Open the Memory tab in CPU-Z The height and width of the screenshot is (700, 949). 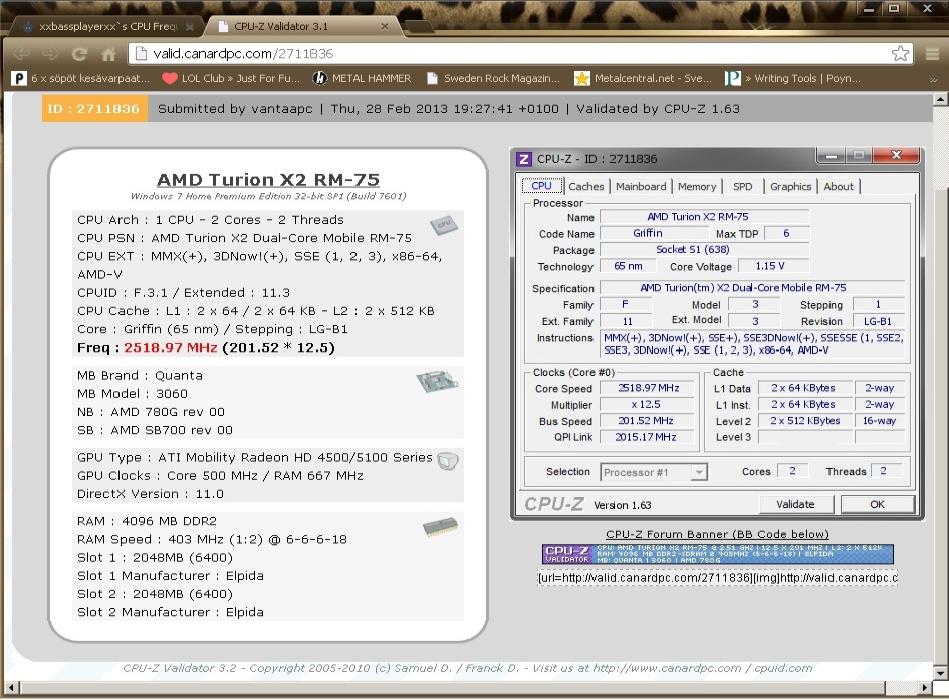pos(697,186)
